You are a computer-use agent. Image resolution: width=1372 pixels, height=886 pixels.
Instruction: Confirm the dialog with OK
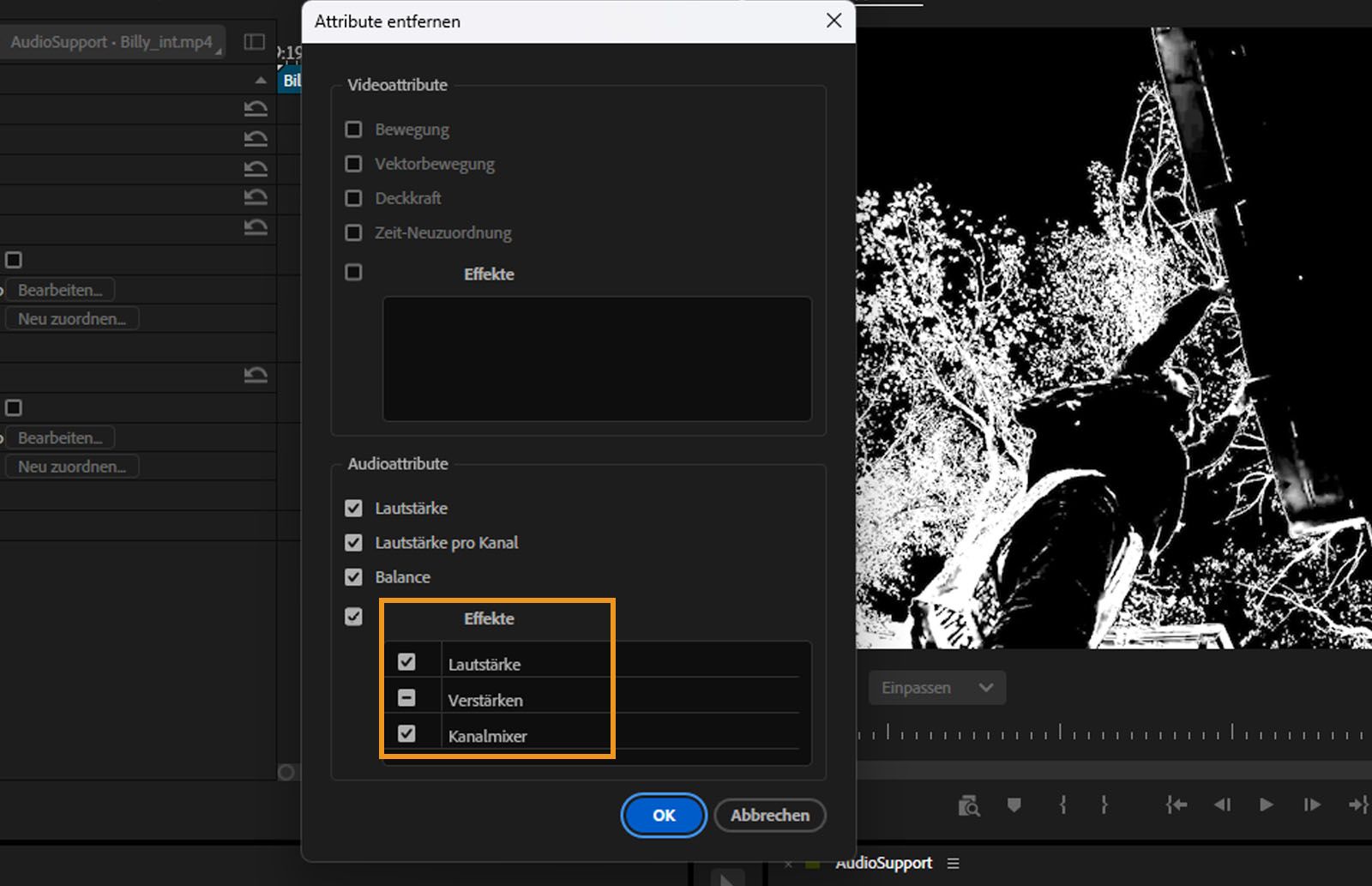[x=664, y=816]
